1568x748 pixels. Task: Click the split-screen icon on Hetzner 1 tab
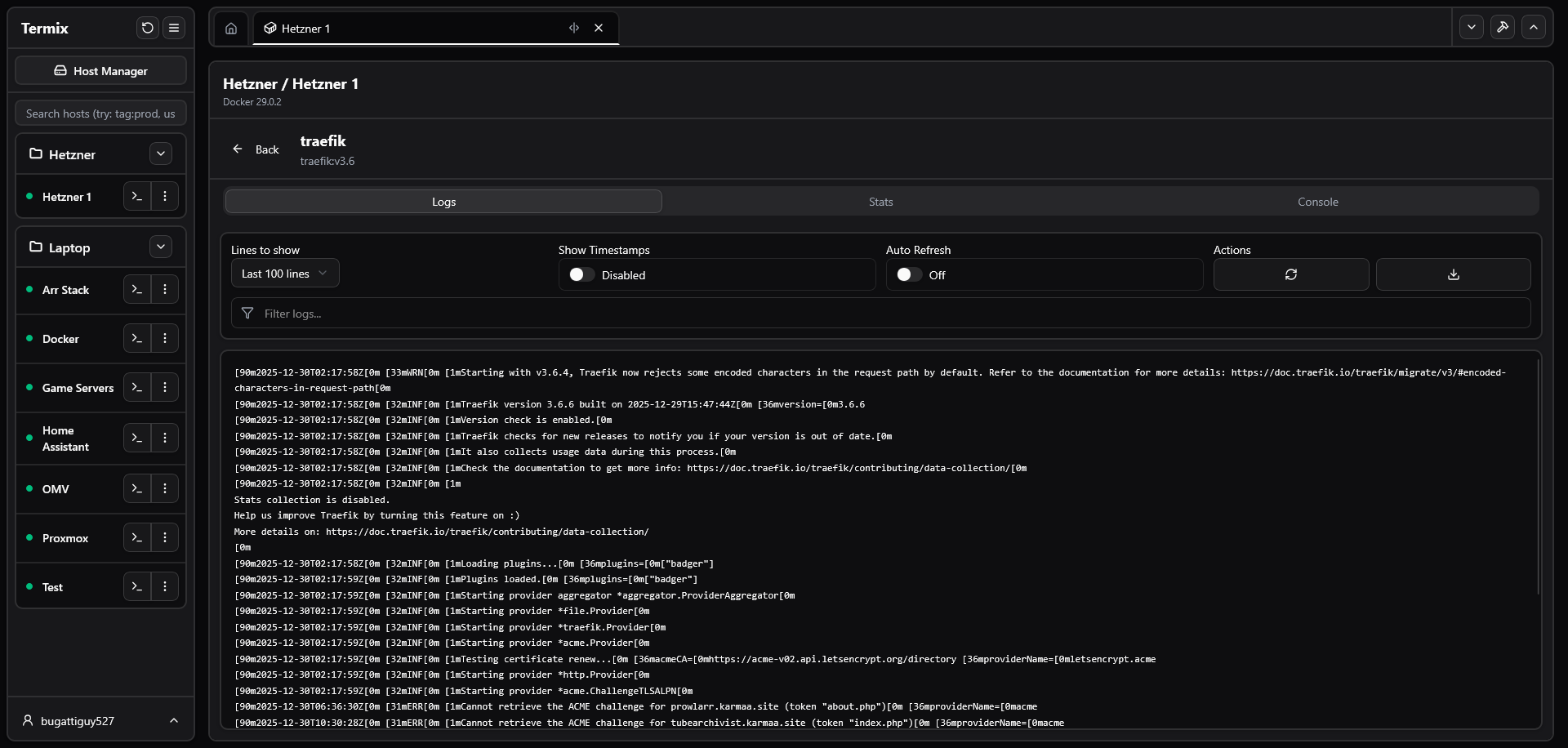(x=574, y=29)
